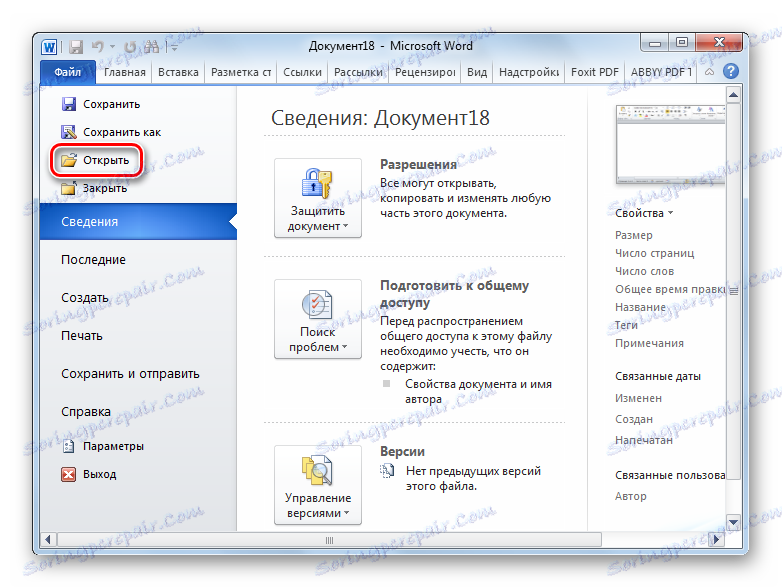Click the Сохранить floppy disk icon
The height and width of the screenshot is (588, 782).
tap(68, 104)
